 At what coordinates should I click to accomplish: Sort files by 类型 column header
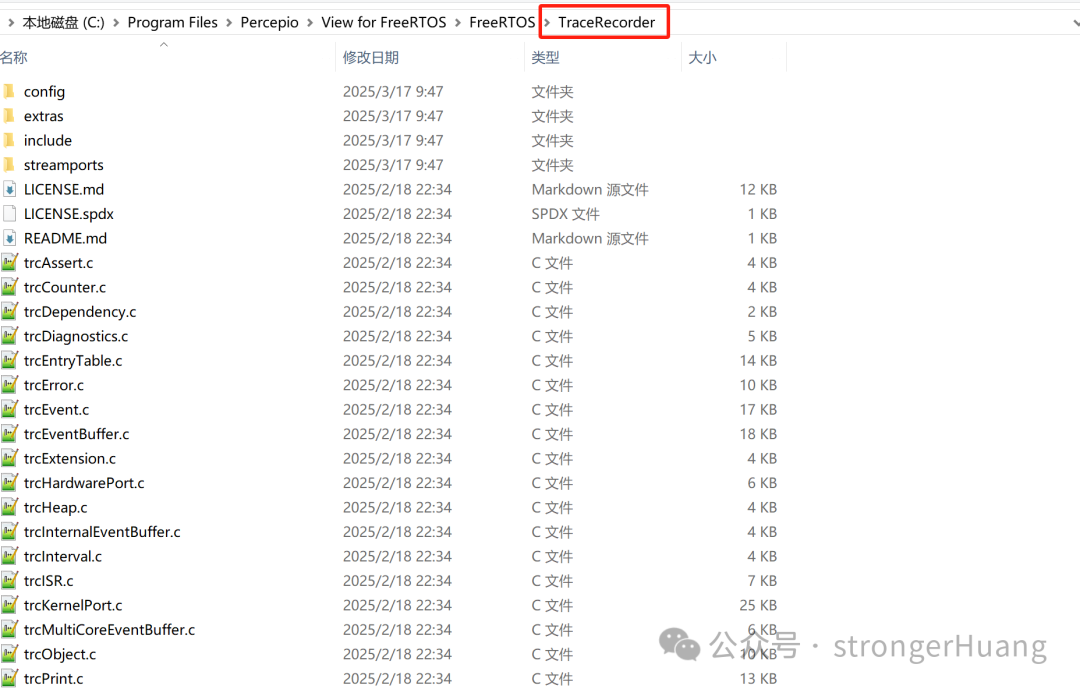tap(545, 58)
